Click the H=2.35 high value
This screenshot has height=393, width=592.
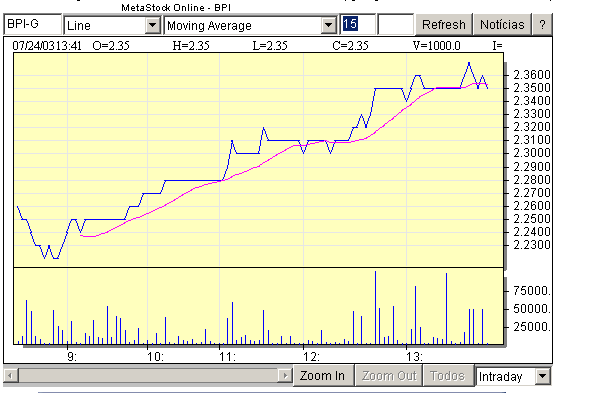tap(191, 46)
